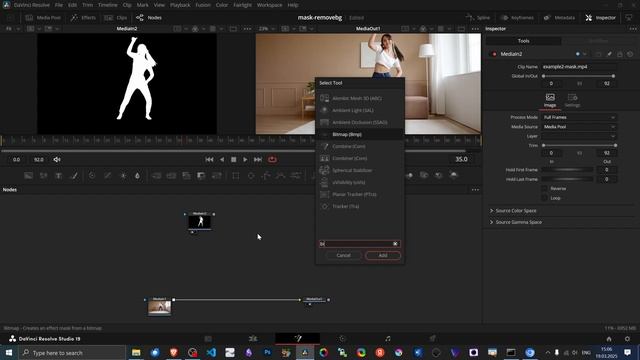The width and height of the screenshot is (640, 360).
Task: Go to last frame
Action: 258,160
